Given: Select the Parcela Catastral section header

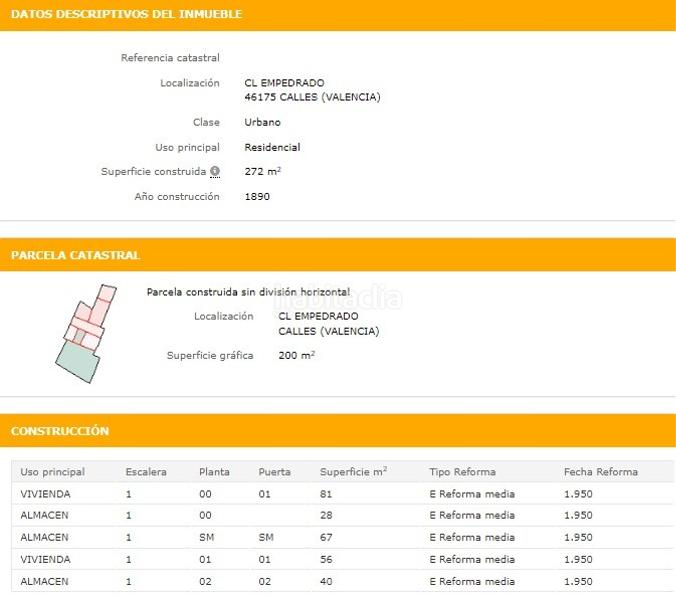Looking at the screenshot, I should 75,256.
